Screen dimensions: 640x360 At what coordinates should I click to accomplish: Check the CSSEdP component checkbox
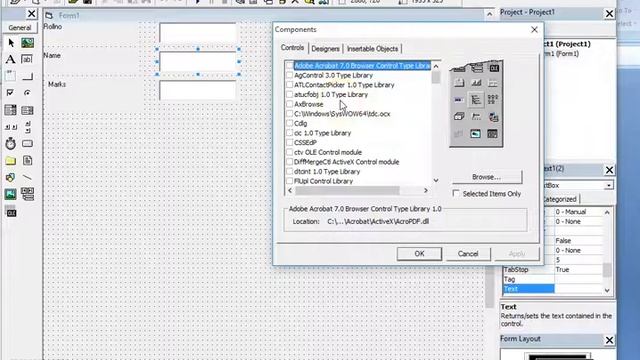tap(289, 142)
